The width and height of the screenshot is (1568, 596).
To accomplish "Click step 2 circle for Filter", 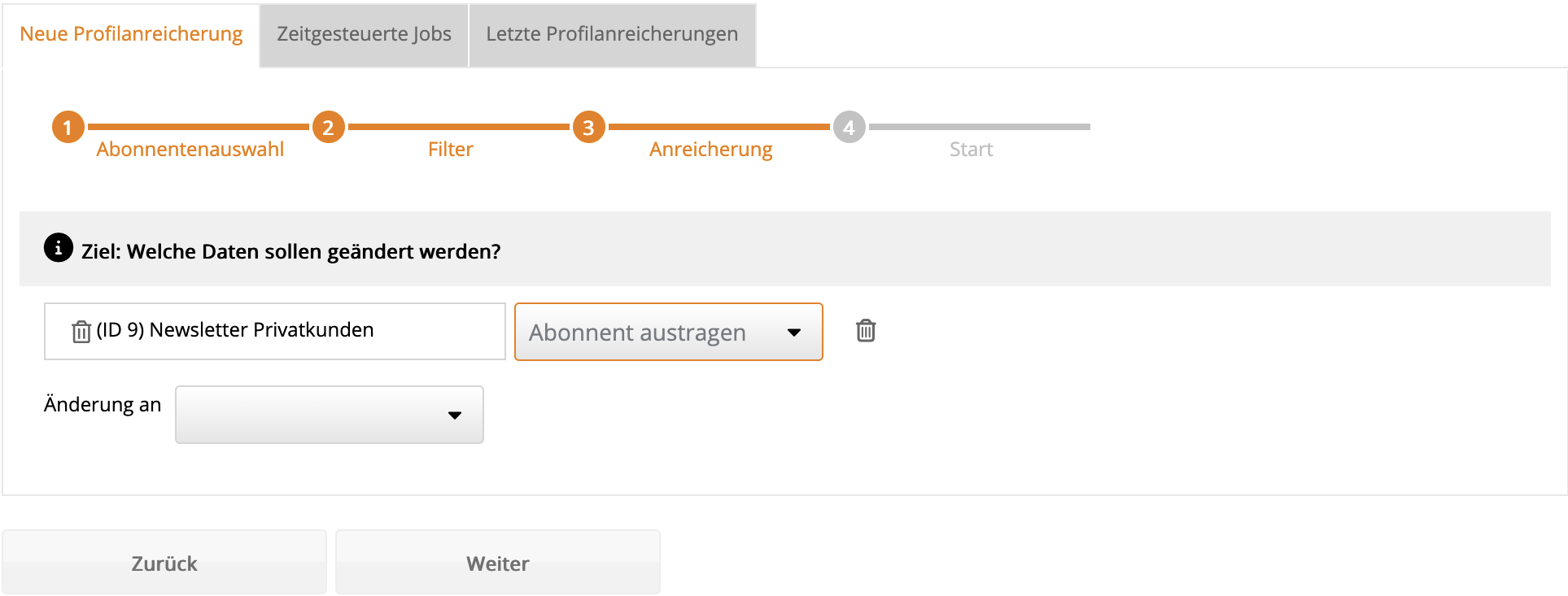I will (x=328, y=128).
